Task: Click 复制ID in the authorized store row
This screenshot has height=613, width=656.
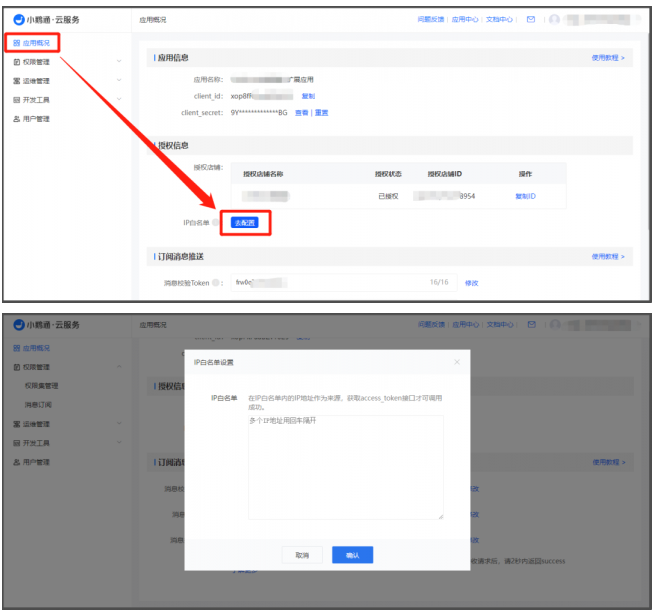Action: click(525, 197)
